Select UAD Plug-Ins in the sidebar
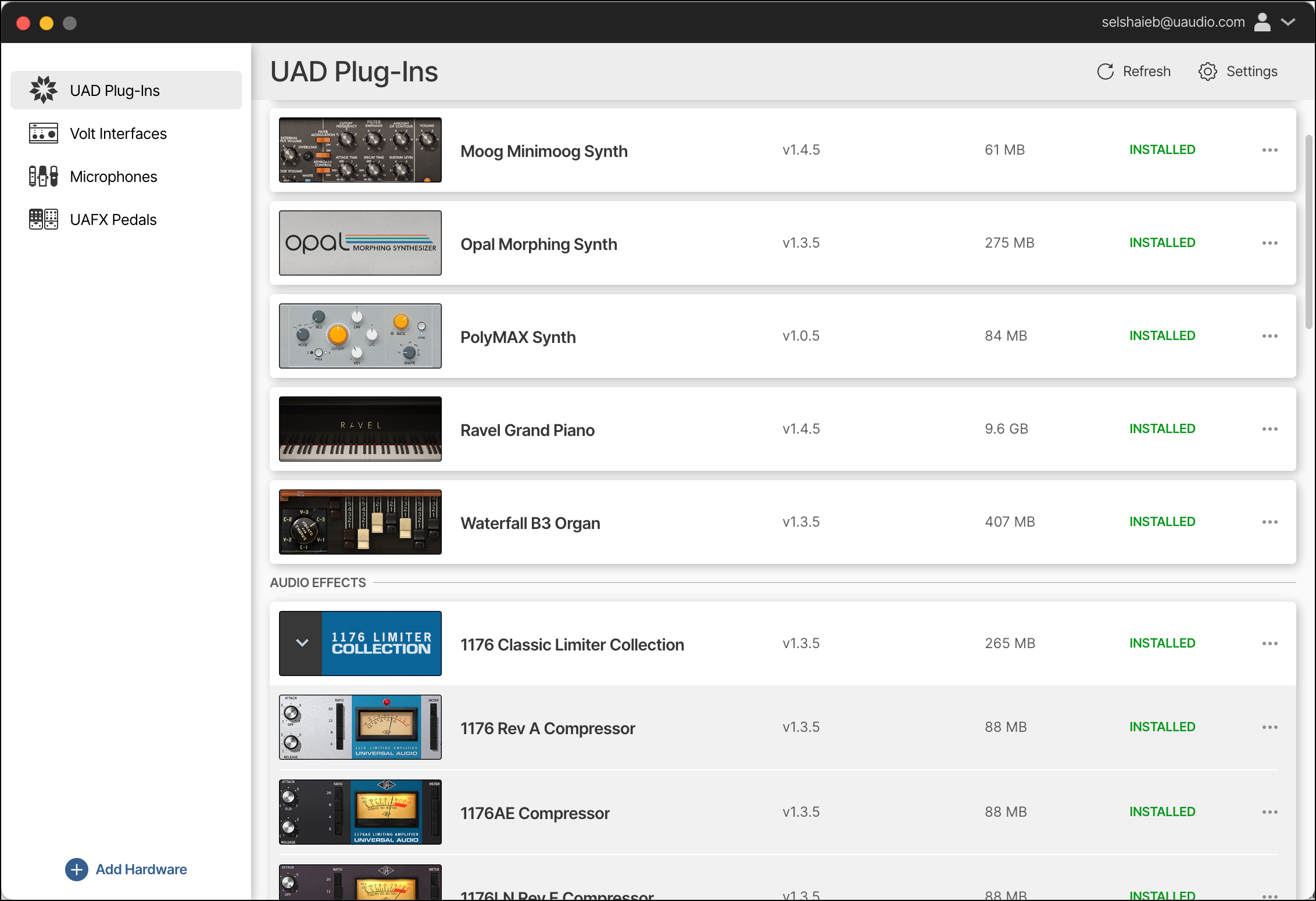 coord(115,90)
